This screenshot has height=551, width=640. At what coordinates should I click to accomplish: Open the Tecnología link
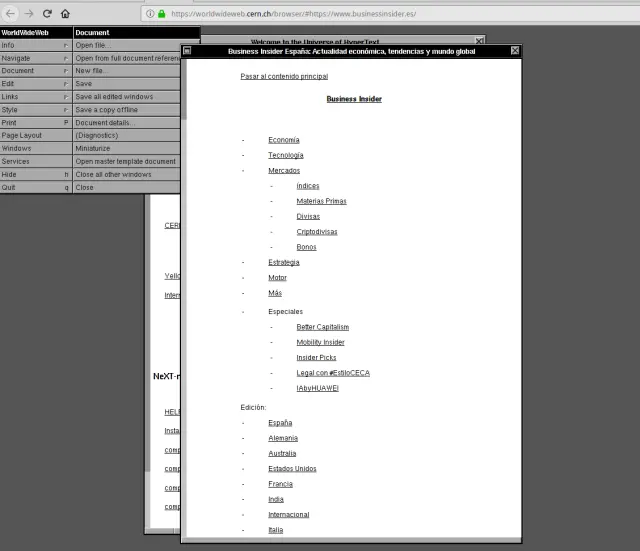286,155
